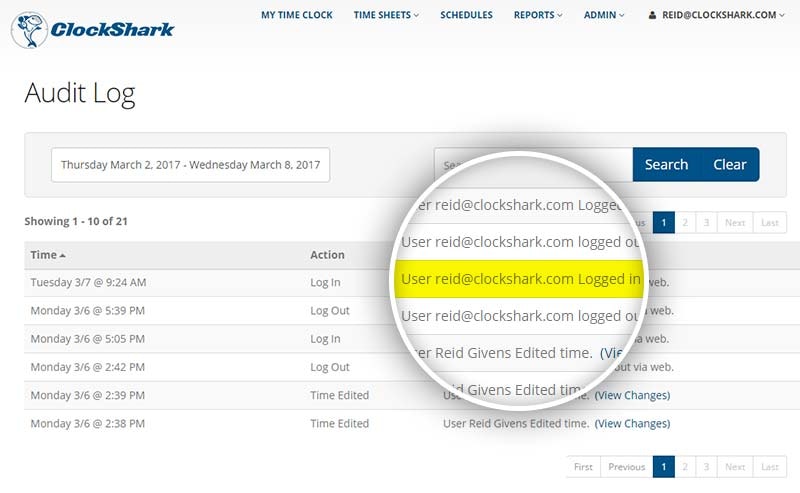Select 'Monday 3/6 @ 2:42 PM' cell
Viewport: 800px width, 493px height.
pyautogui.click(x=88, y=367)
